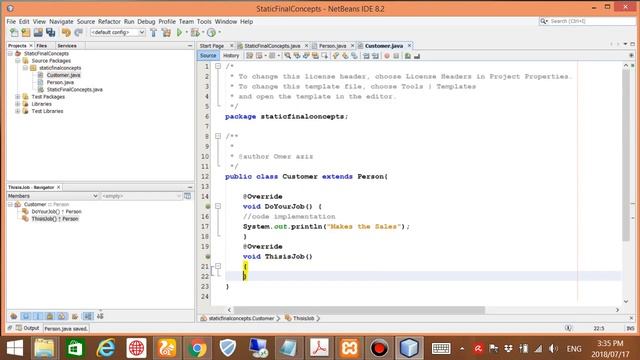Toggle Sort by Name in the Navigator filters
The height and width of the screenshot is (360, 640).
click(88, 316)
